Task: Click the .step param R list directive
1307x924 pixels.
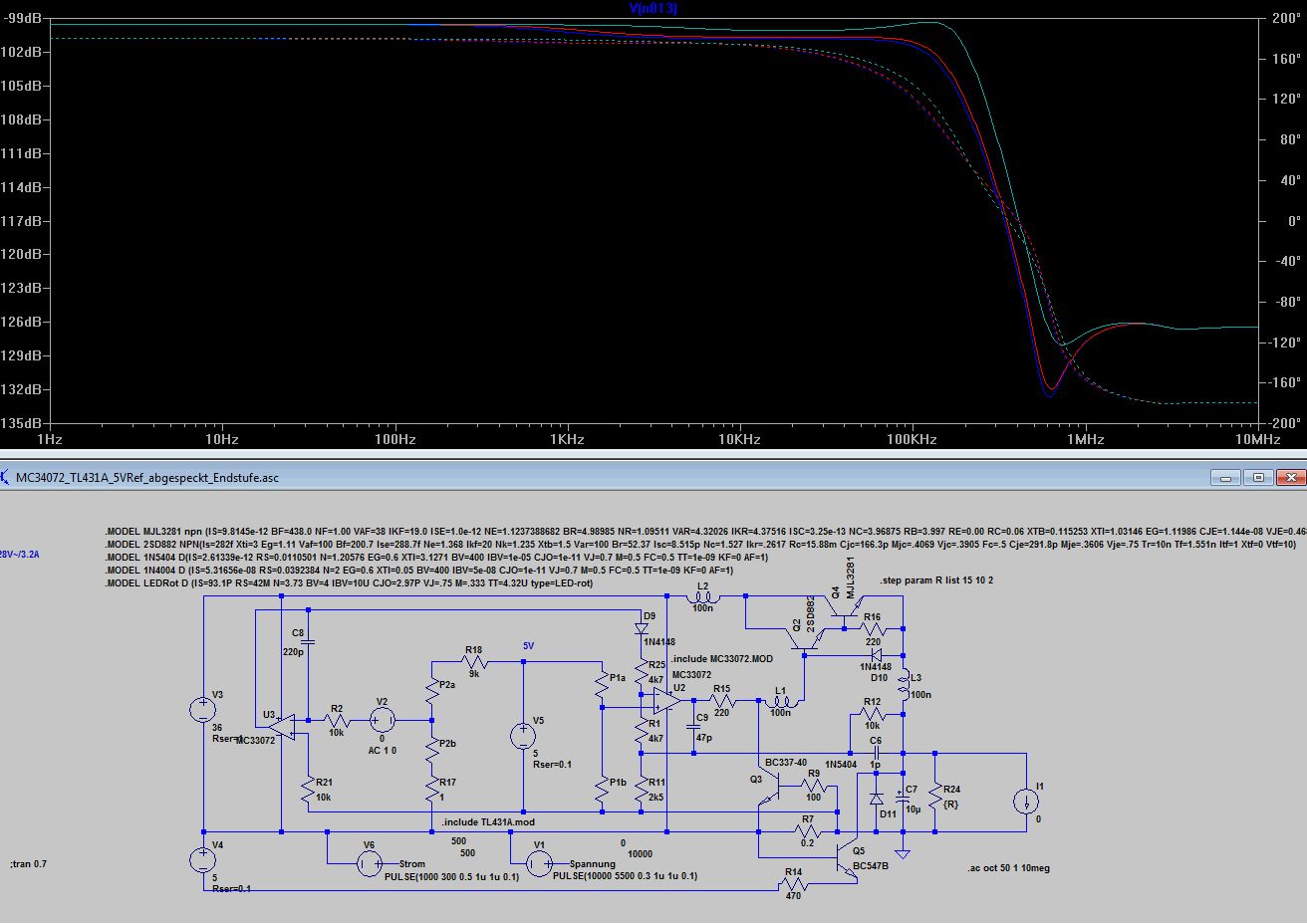Action: (936, 580)
